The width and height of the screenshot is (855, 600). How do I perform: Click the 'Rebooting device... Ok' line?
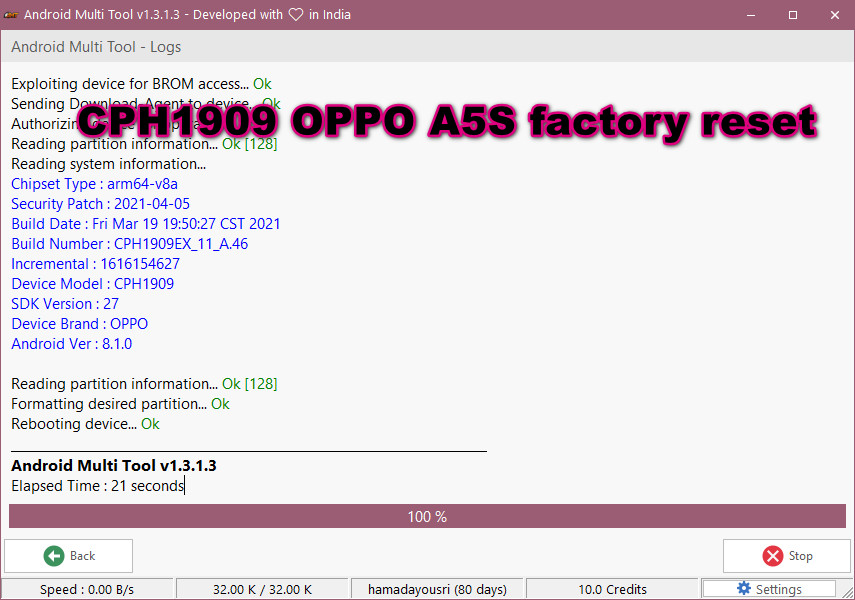pyautogui.click(x=85, y=424)
